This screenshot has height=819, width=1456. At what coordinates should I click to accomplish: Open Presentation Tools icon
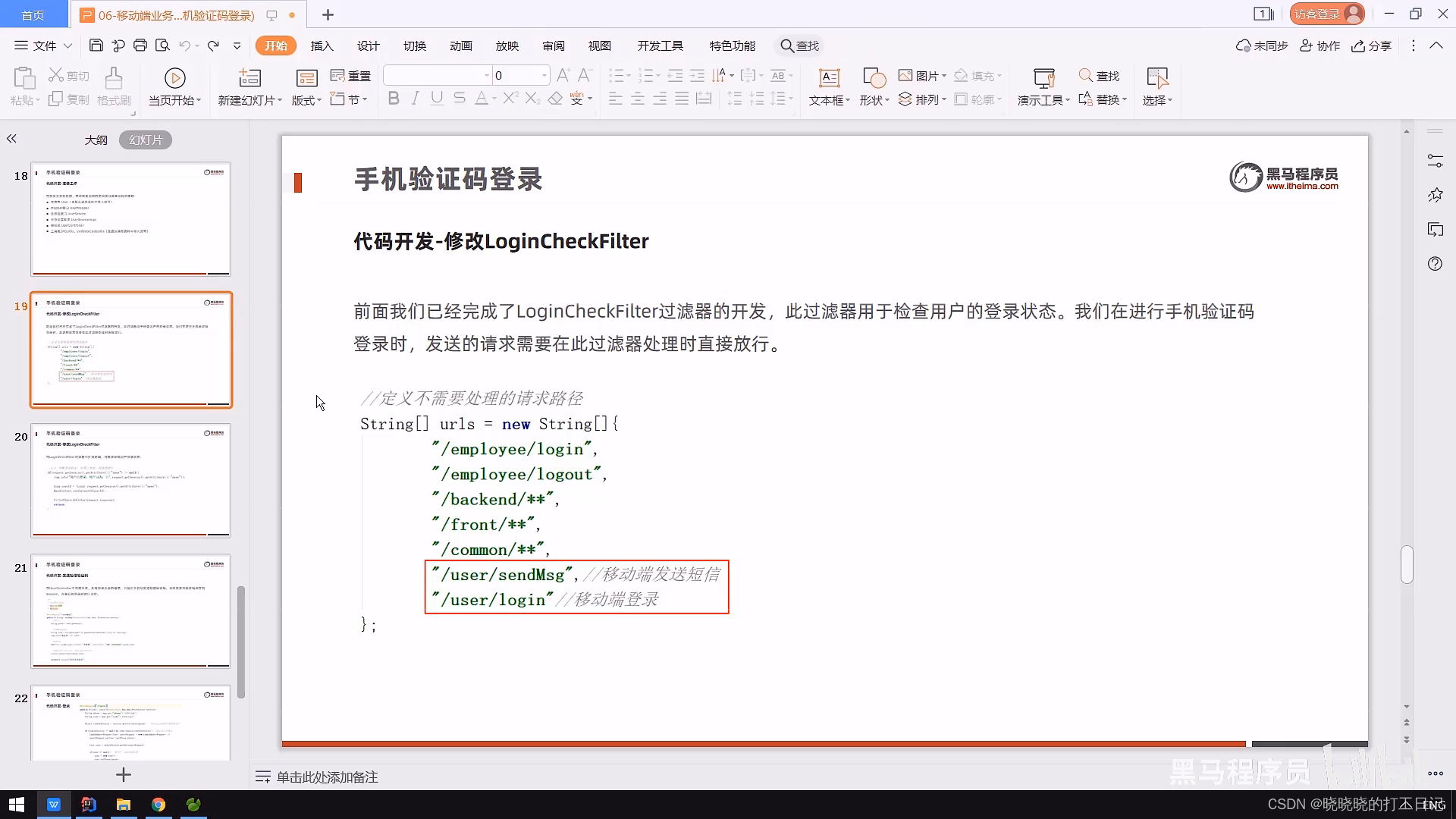coord(1044,78)
